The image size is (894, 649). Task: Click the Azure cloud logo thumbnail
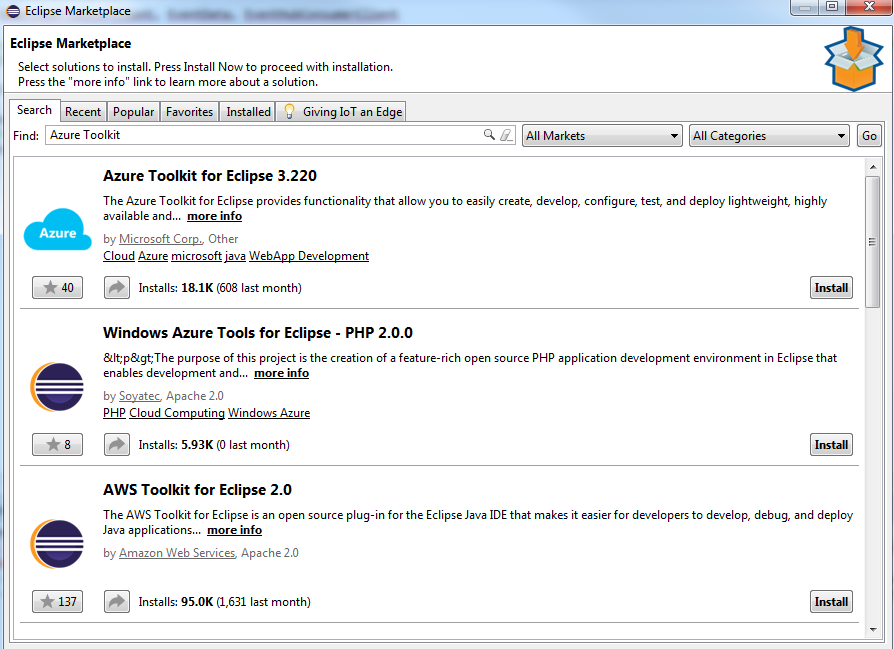pos(58,229)
